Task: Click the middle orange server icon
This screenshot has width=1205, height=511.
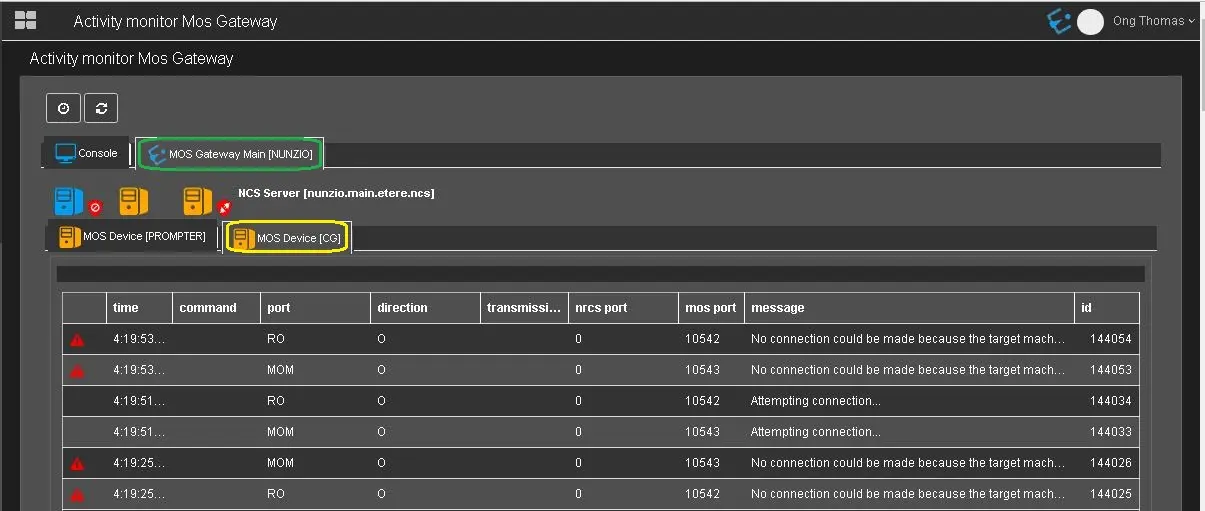Action: [133, 202]
